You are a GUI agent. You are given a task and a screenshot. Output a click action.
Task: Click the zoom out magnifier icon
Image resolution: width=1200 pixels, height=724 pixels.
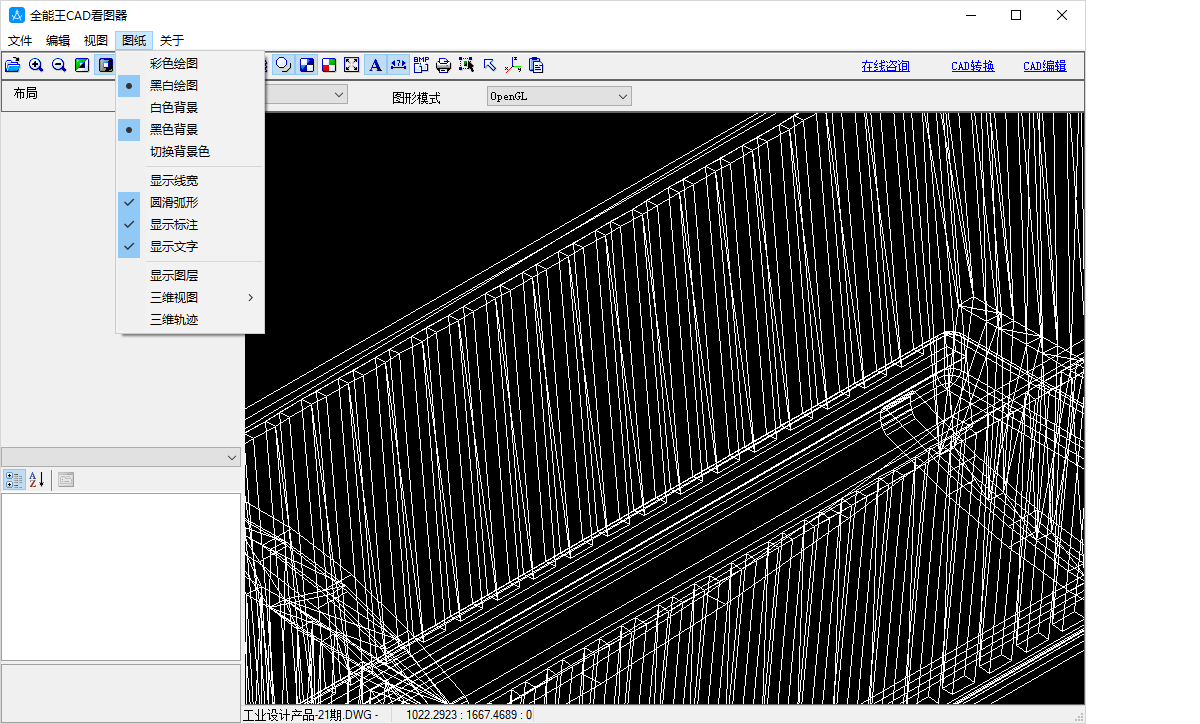(59, 65)
